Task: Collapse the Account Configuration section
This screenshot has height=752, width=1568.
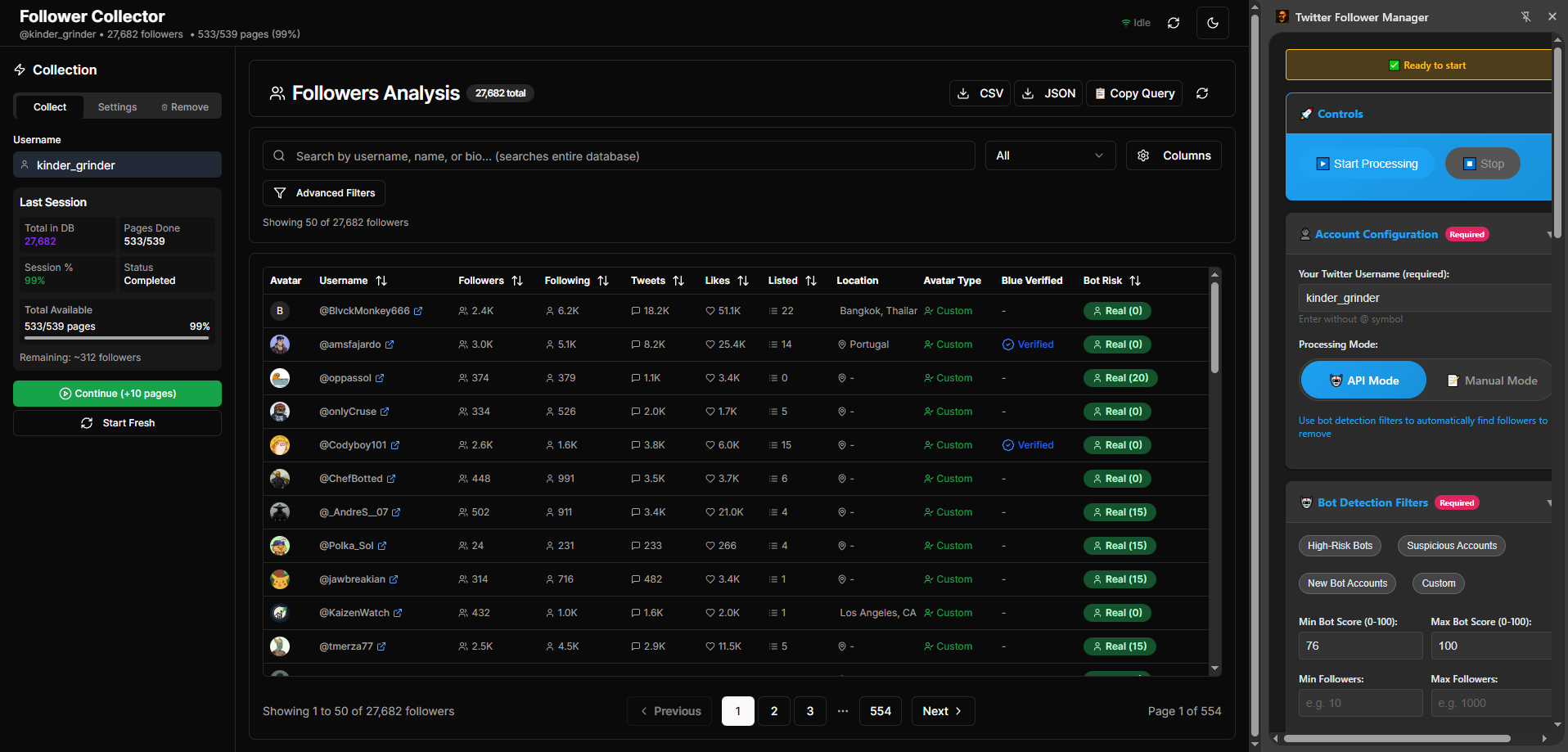Action: coord(1548,235)
